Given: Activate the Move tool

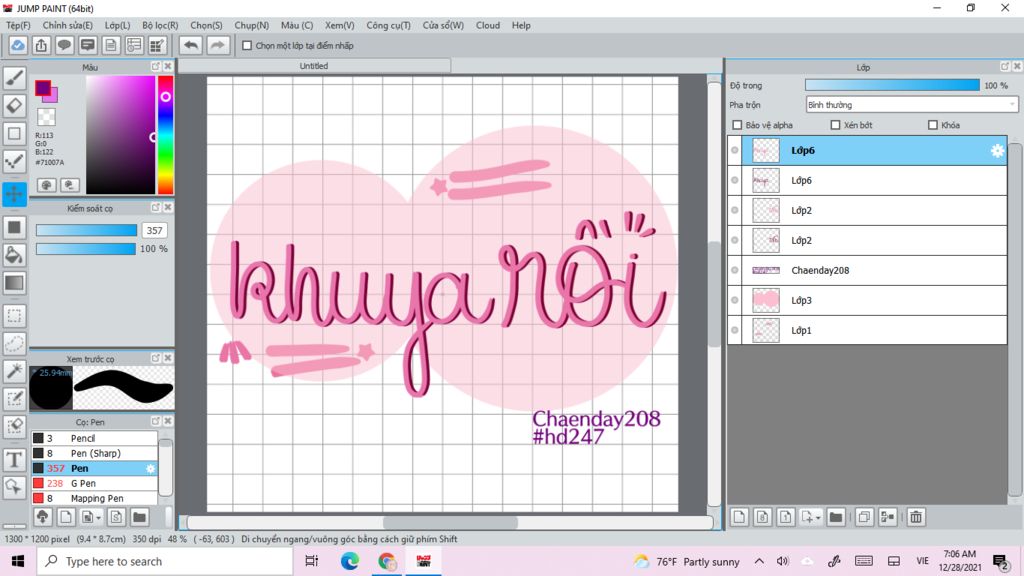Looking at the screenshot, I should click(x=14, y=194).
